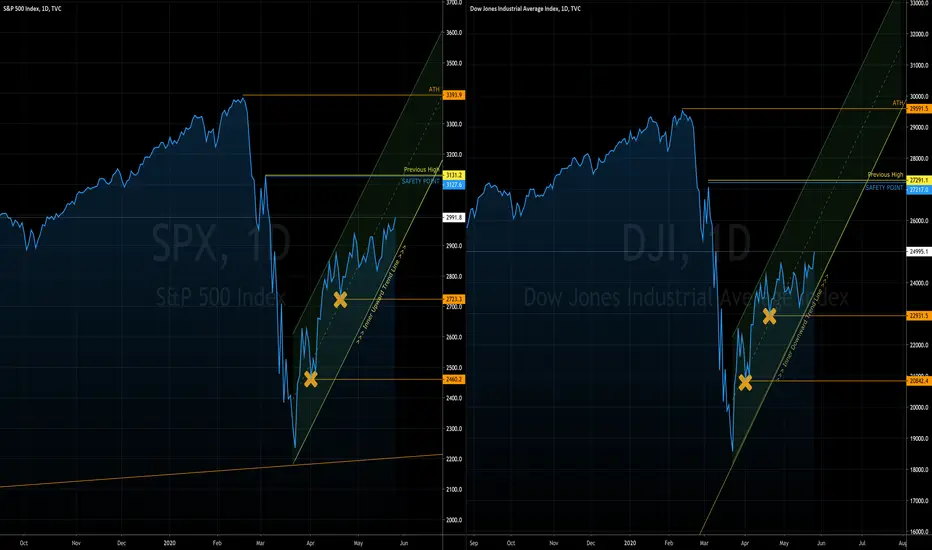Click the 33000.0 label on the DJI price axis
Viewport: 932px width, 550px height.
coord(918,3)
